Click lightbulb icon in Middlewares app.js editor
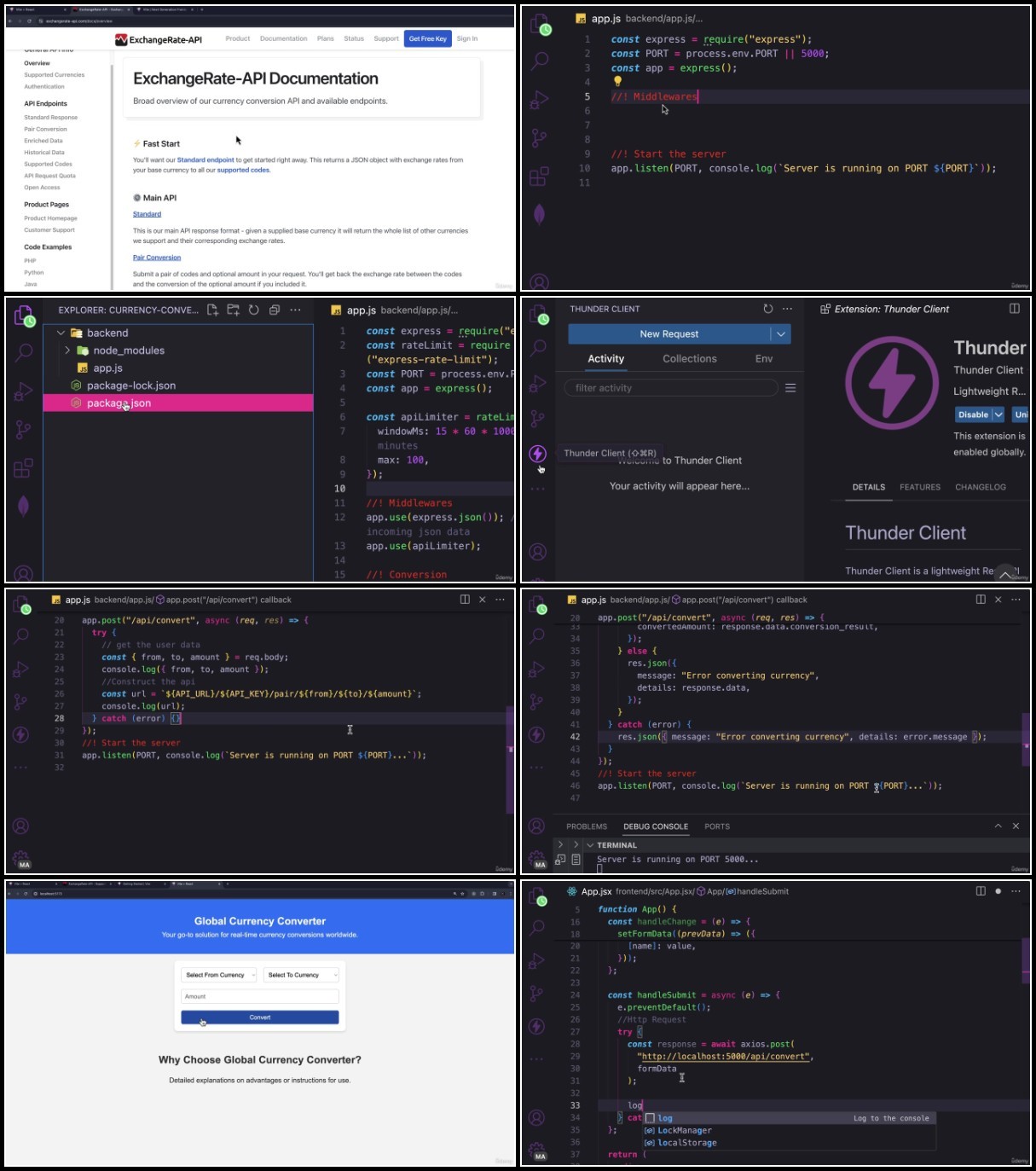 pyautogui.click(x=617, y=82)
